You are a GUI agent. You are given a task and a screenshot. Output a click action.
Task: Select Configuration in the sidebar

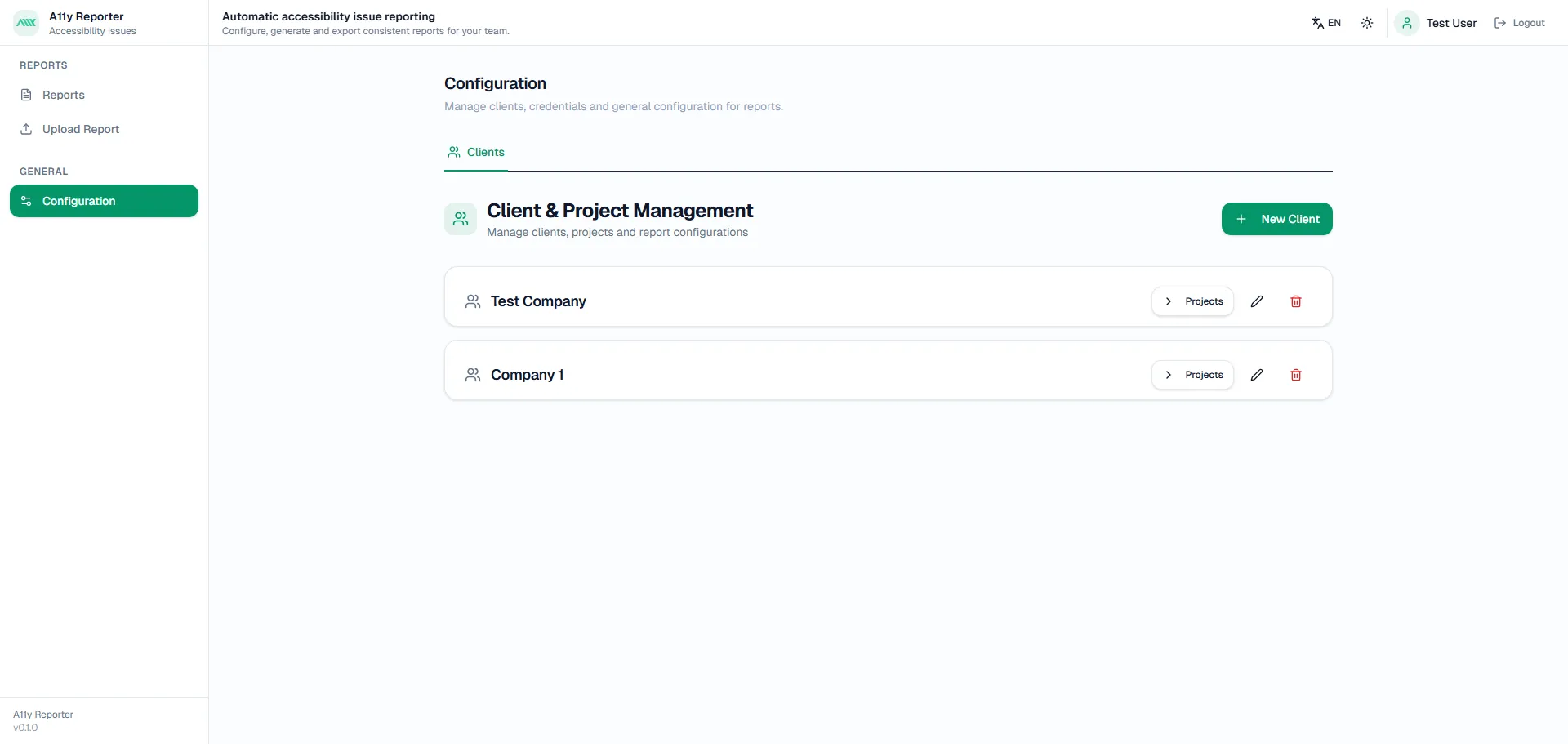(x=104, y=201)
